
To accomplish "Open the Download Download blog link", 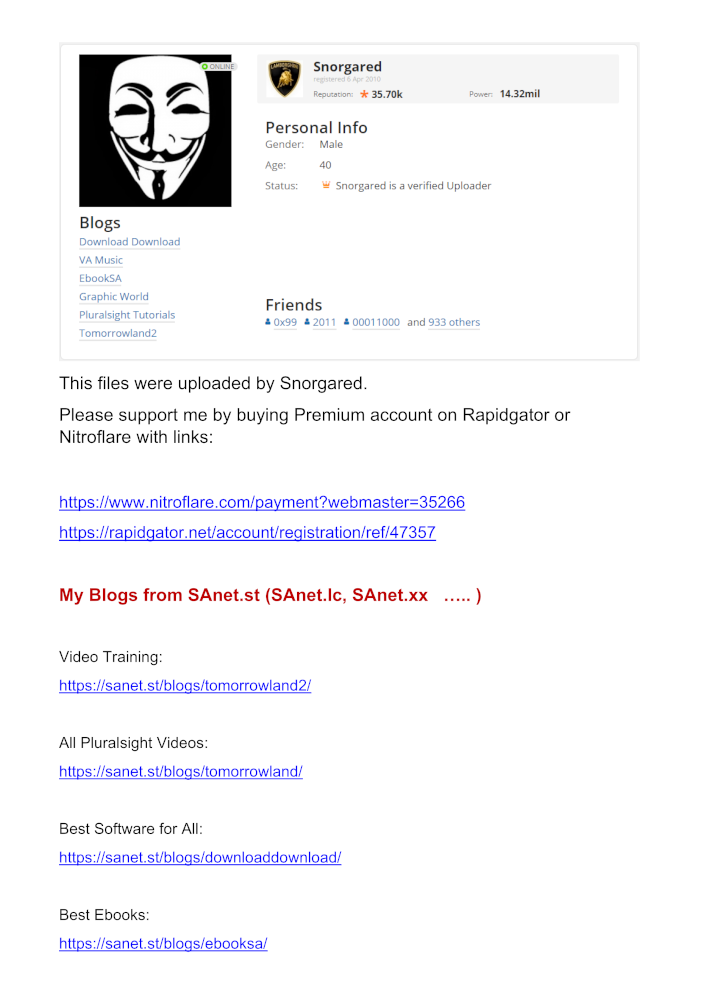I will [129, 242].
